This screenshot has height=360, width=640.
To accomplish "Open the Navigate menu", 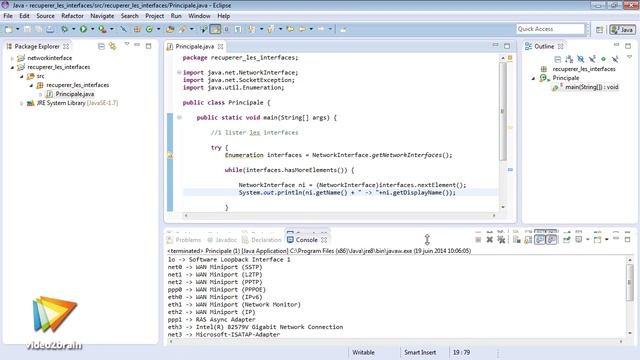I will coord(102,16).
